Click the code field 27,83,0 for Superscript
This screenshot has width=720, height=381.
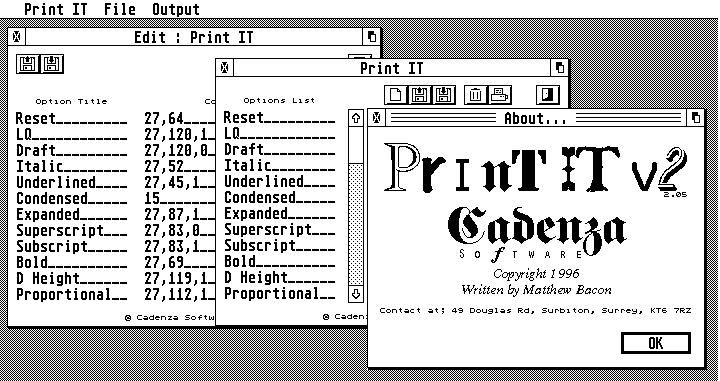(x=180, y=231)
